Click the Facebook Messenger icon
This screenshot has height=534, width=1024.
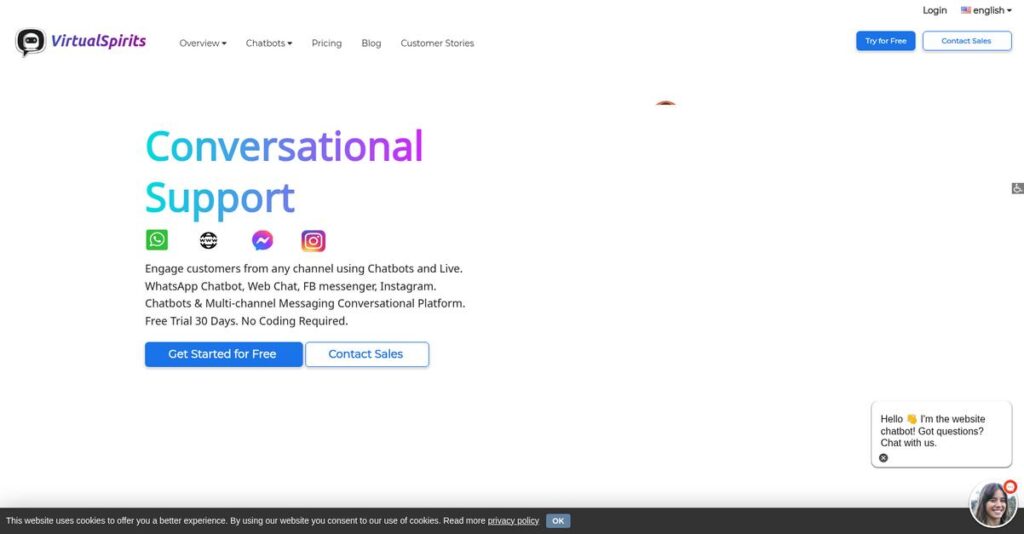[263, 240]
